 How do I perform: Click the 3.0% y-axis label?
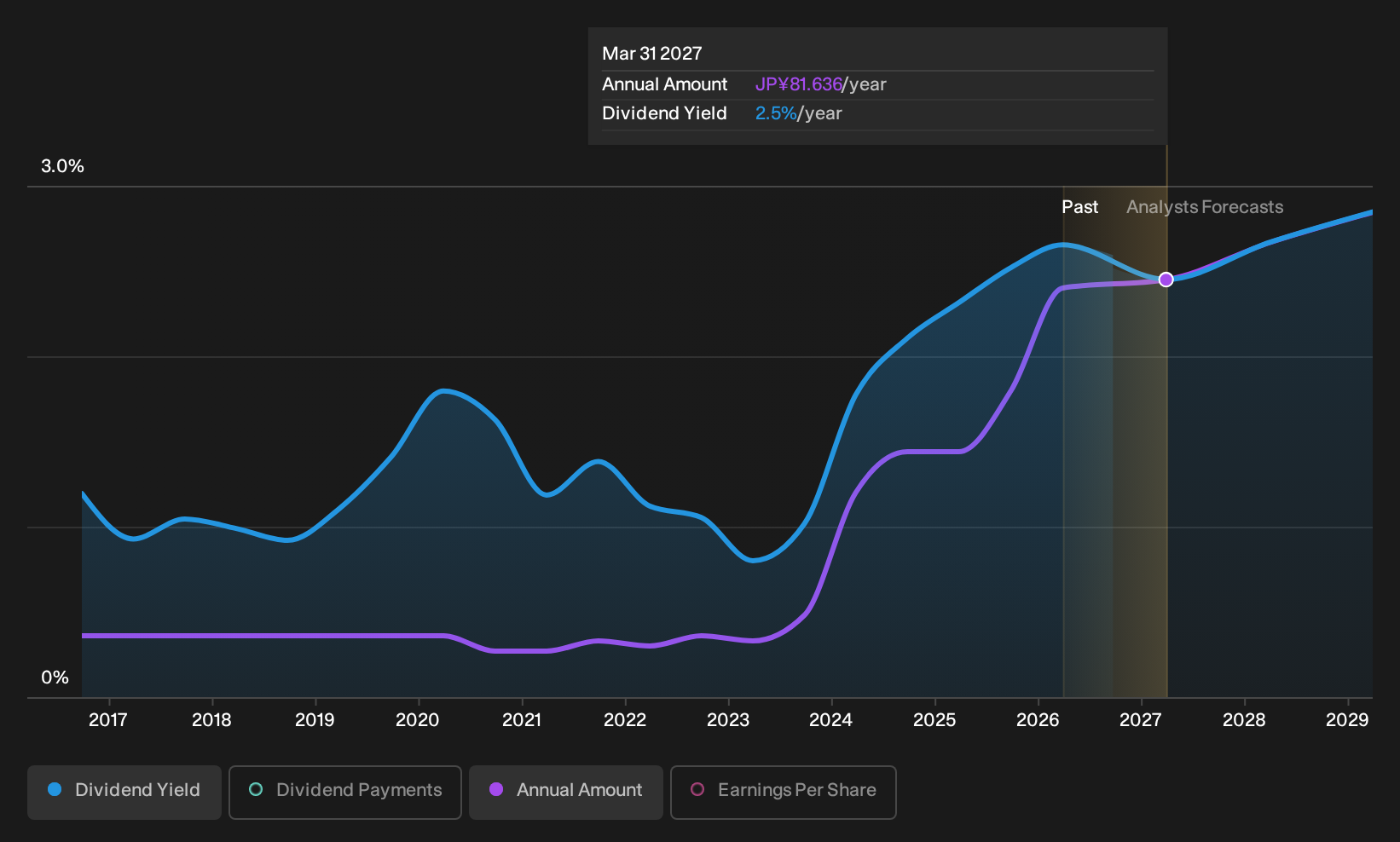click(62, 166)
